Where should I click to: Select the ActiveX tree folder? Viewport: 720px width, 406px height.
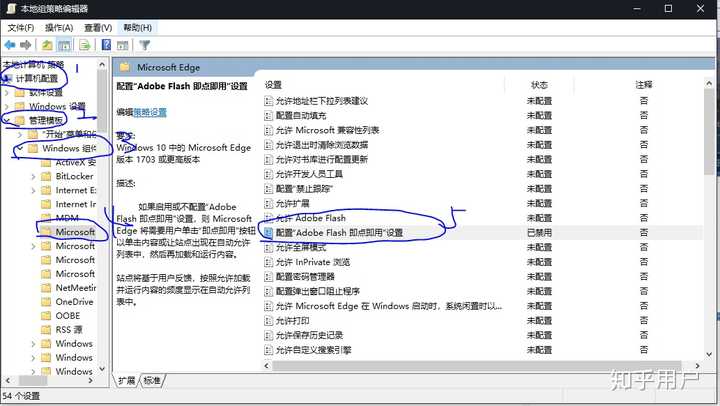(x=76, y=162)
